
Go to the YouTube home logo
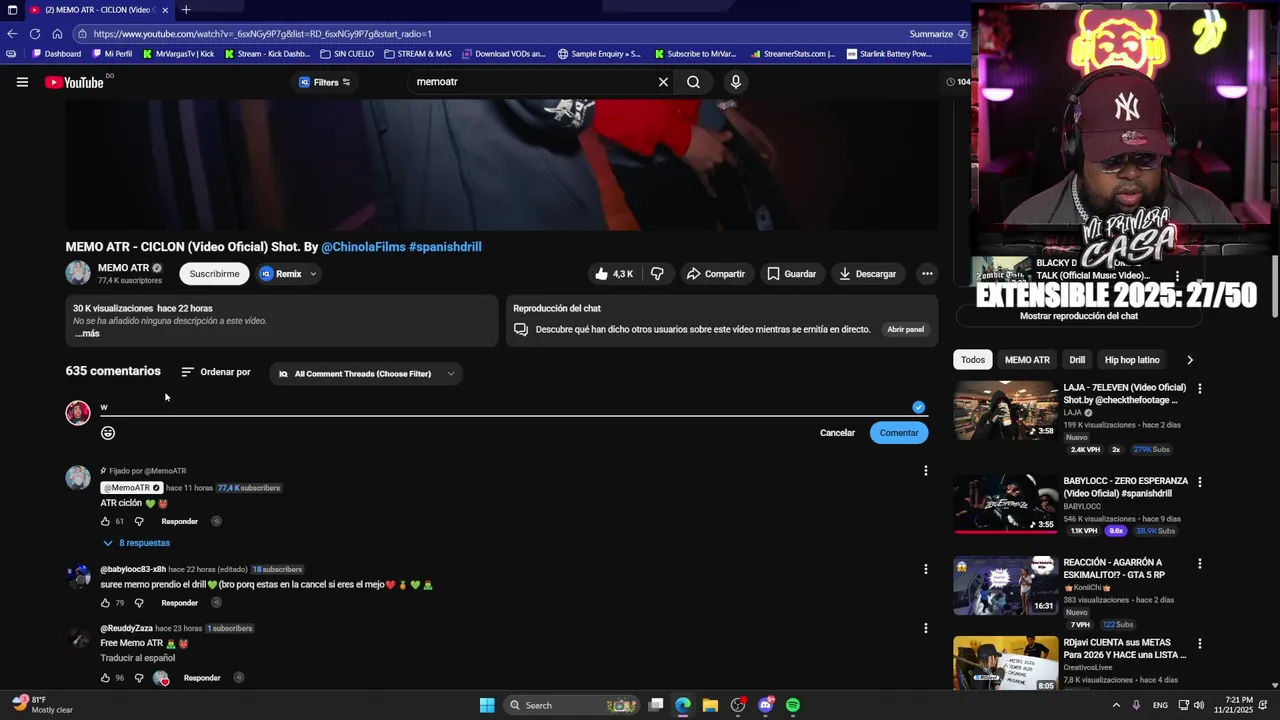tap(75, 82)
